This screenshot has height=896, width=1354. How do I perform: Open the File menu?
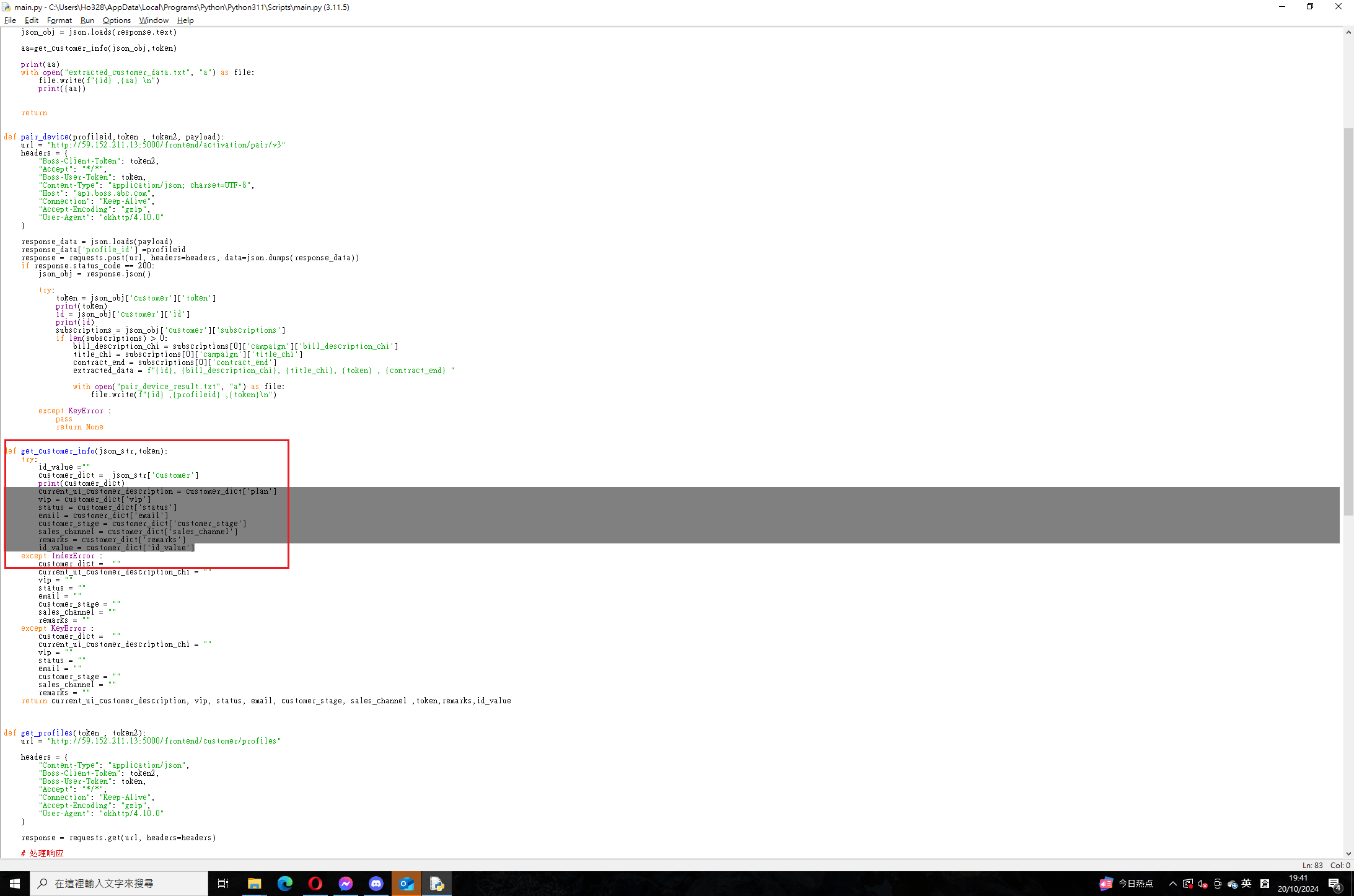[x=10, y=20]
